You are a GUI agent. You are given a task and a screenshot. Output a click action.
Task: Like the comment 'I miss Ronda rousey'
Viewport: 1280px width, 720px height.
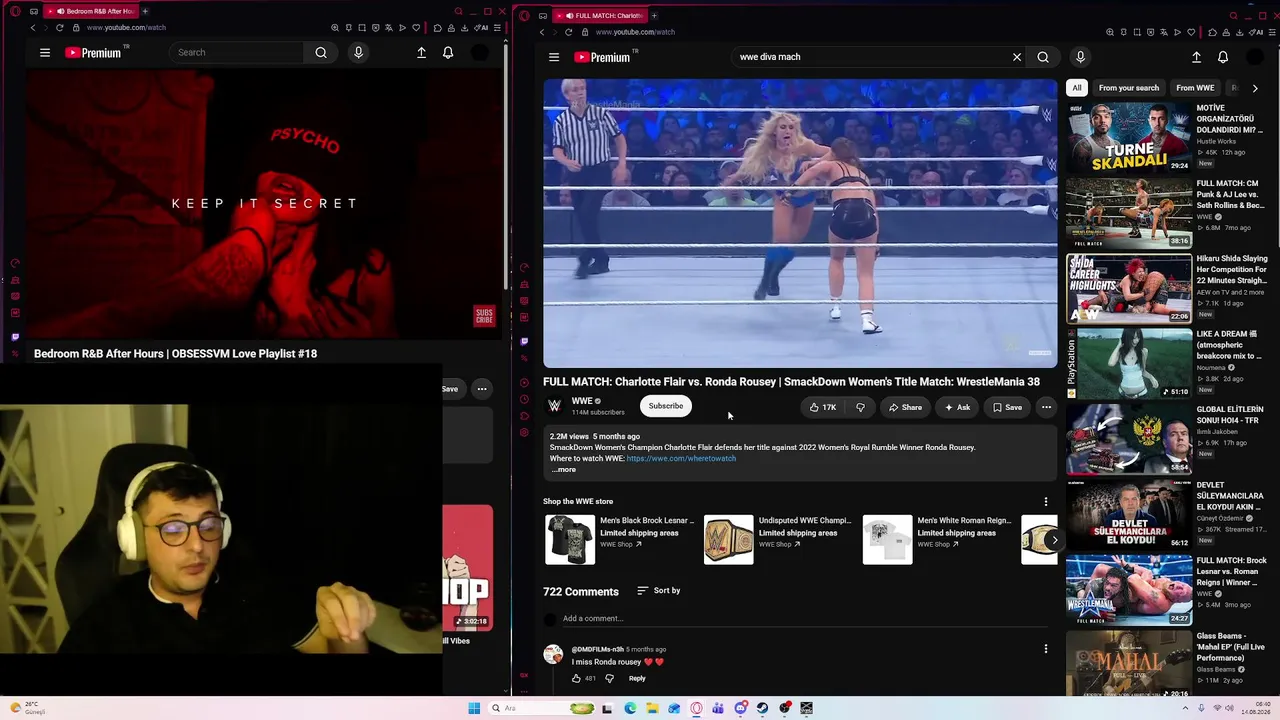pyautogui.click(x=576, y=678)
